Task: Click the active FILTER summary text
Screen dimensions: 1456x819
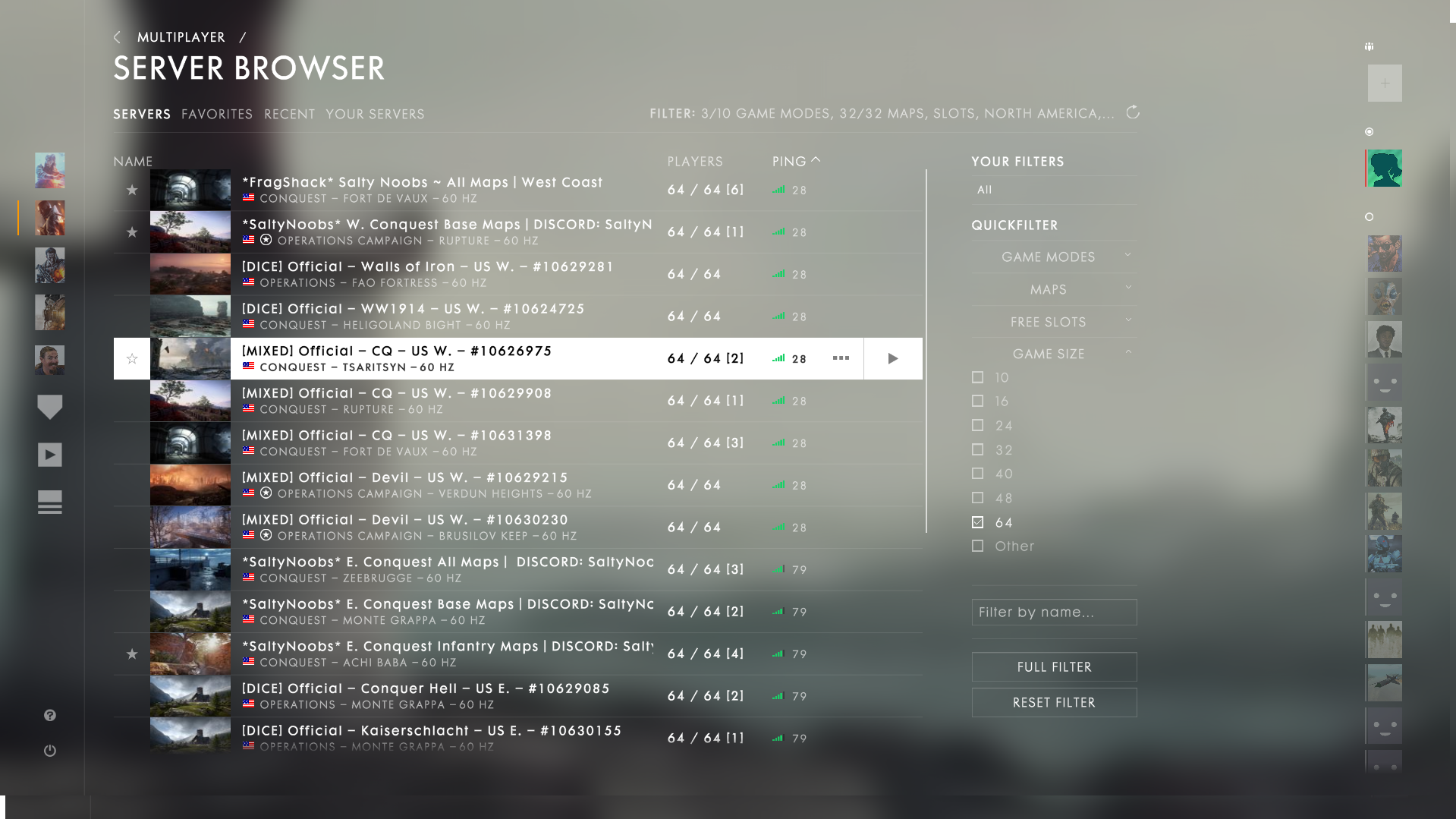Action: [x=882, y=113]
